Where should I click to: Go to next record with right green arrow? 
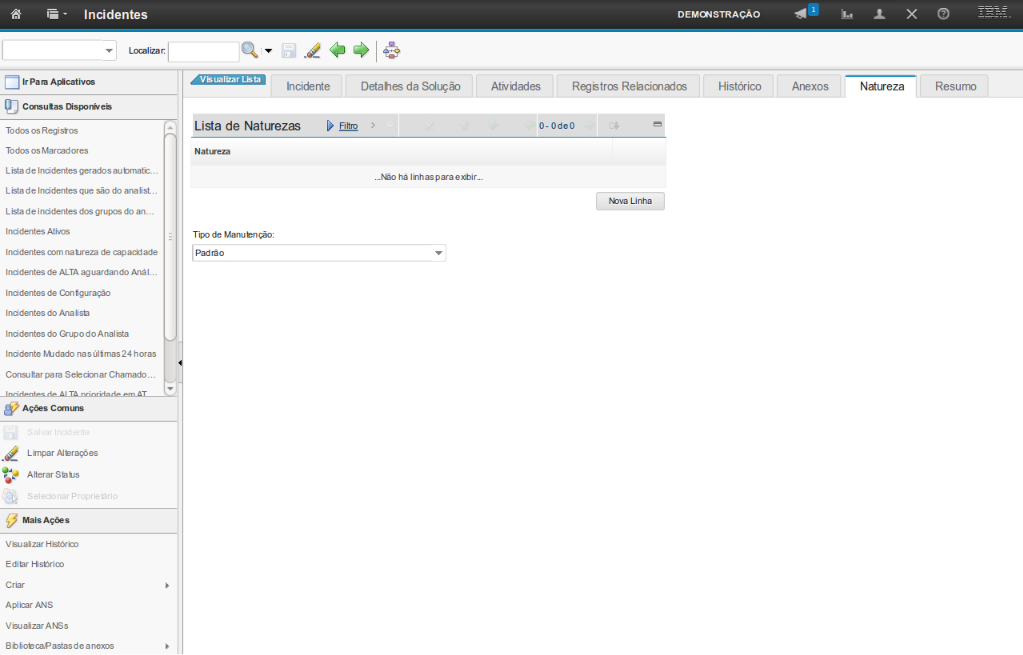361,50
